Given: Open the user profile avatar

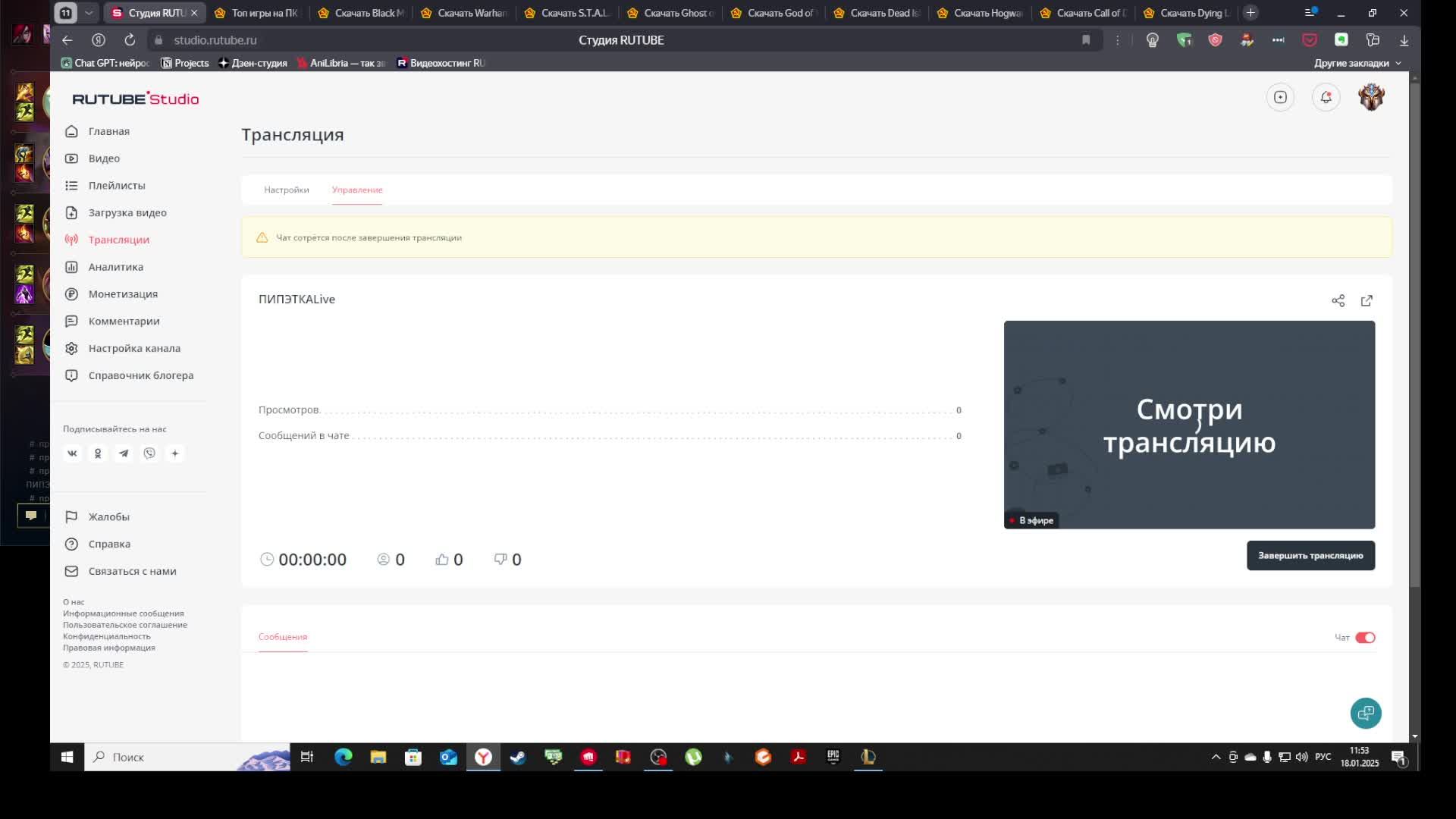Looking at the screenshot, I should tap(1371, 97).
